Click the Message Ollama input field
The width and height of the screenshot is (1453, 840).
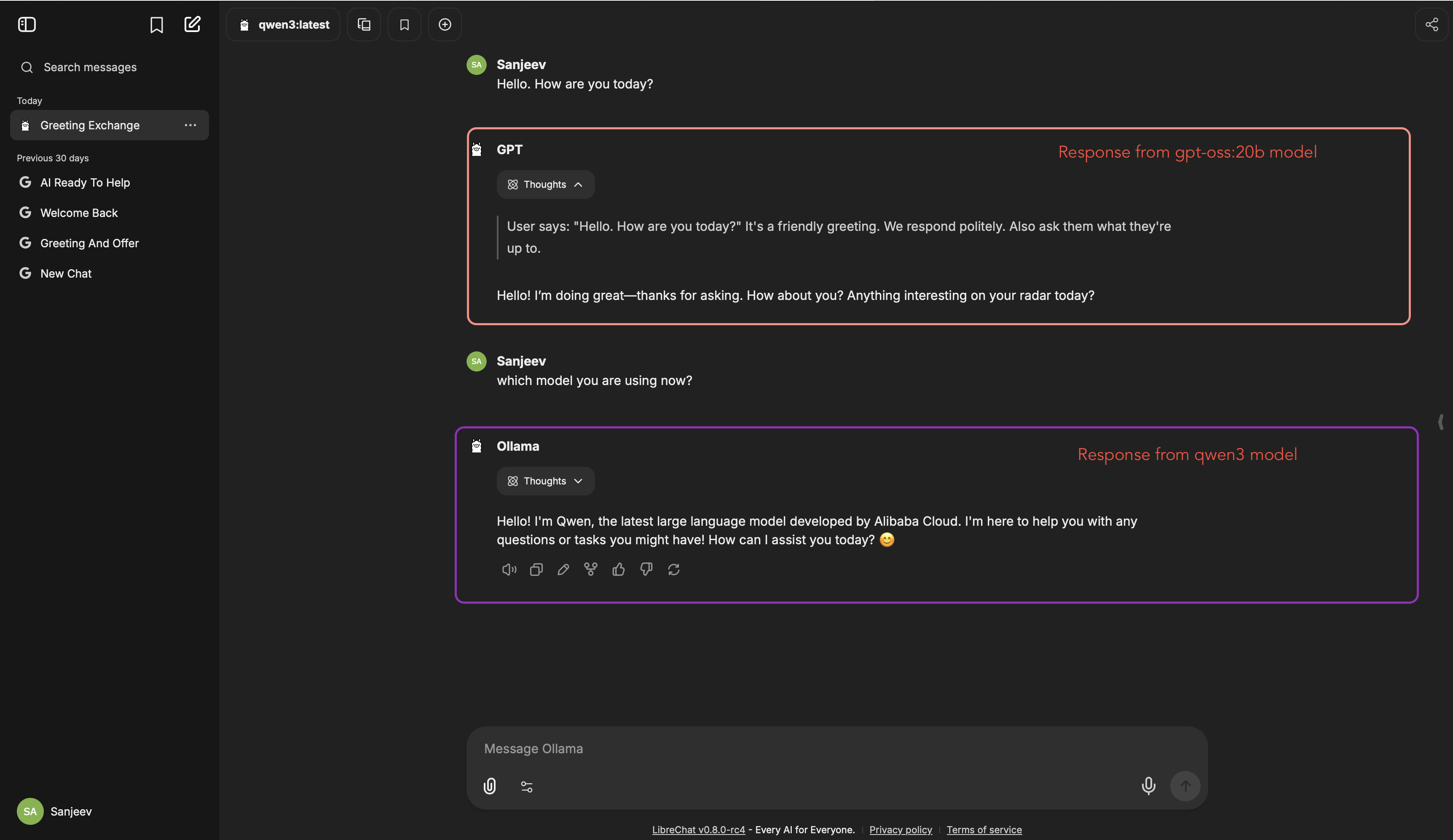tap(836, 748)
